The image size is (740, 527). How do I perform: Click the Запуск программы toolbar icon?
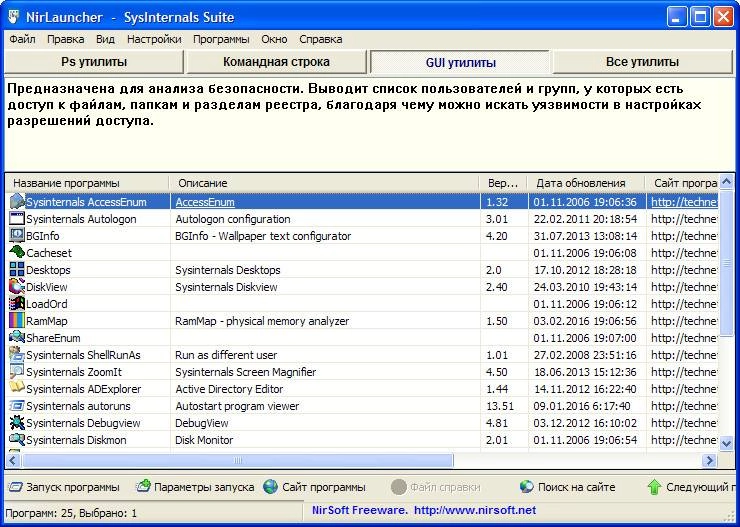click(16, 487)
